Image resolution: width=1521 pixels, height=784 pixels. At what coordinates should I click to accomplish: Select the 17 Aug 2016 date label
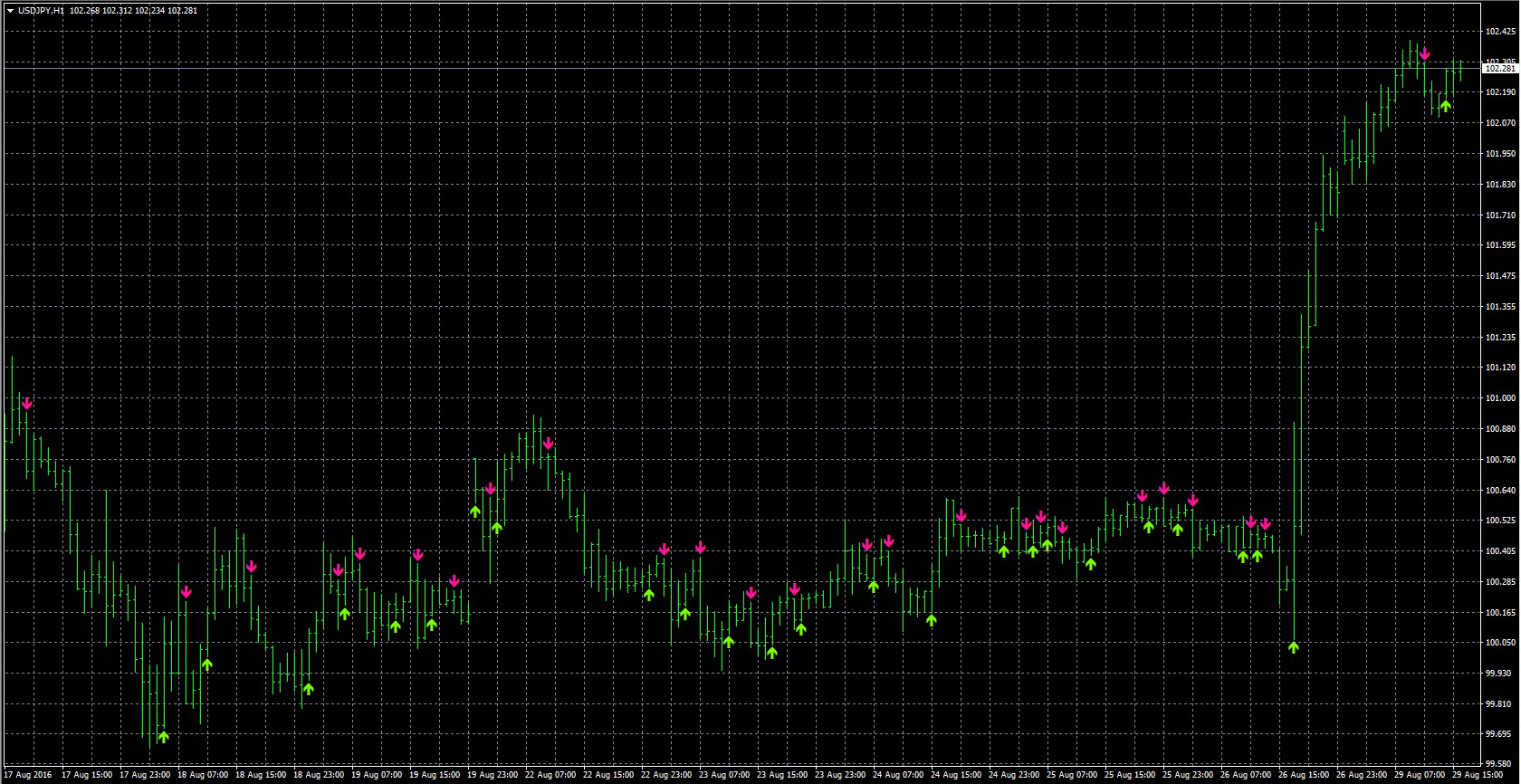pyautogui.click(x=30, y=776)
